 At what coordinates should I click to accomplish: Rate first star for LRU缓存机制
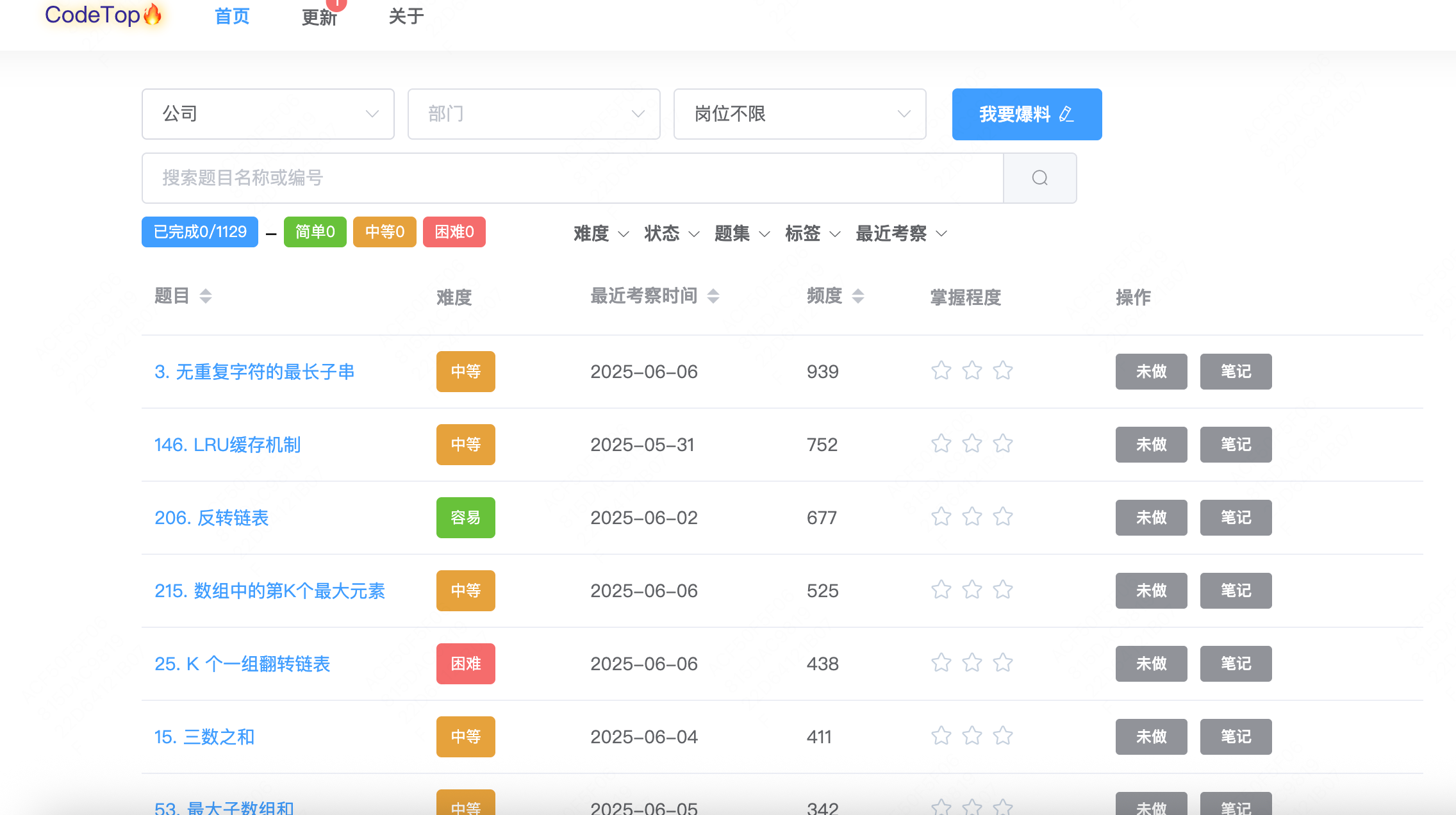[941, 443]
